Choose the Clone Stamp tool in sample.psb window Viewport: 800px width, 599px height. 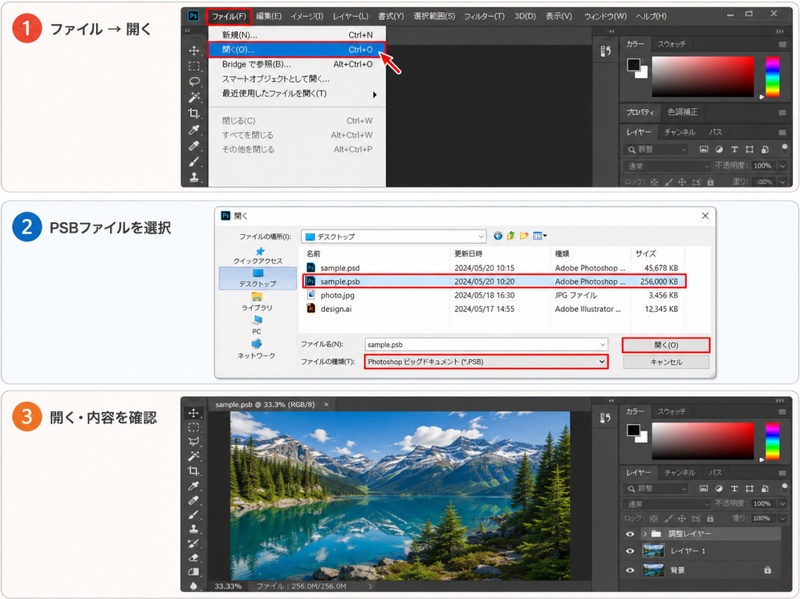pos(193,529)
